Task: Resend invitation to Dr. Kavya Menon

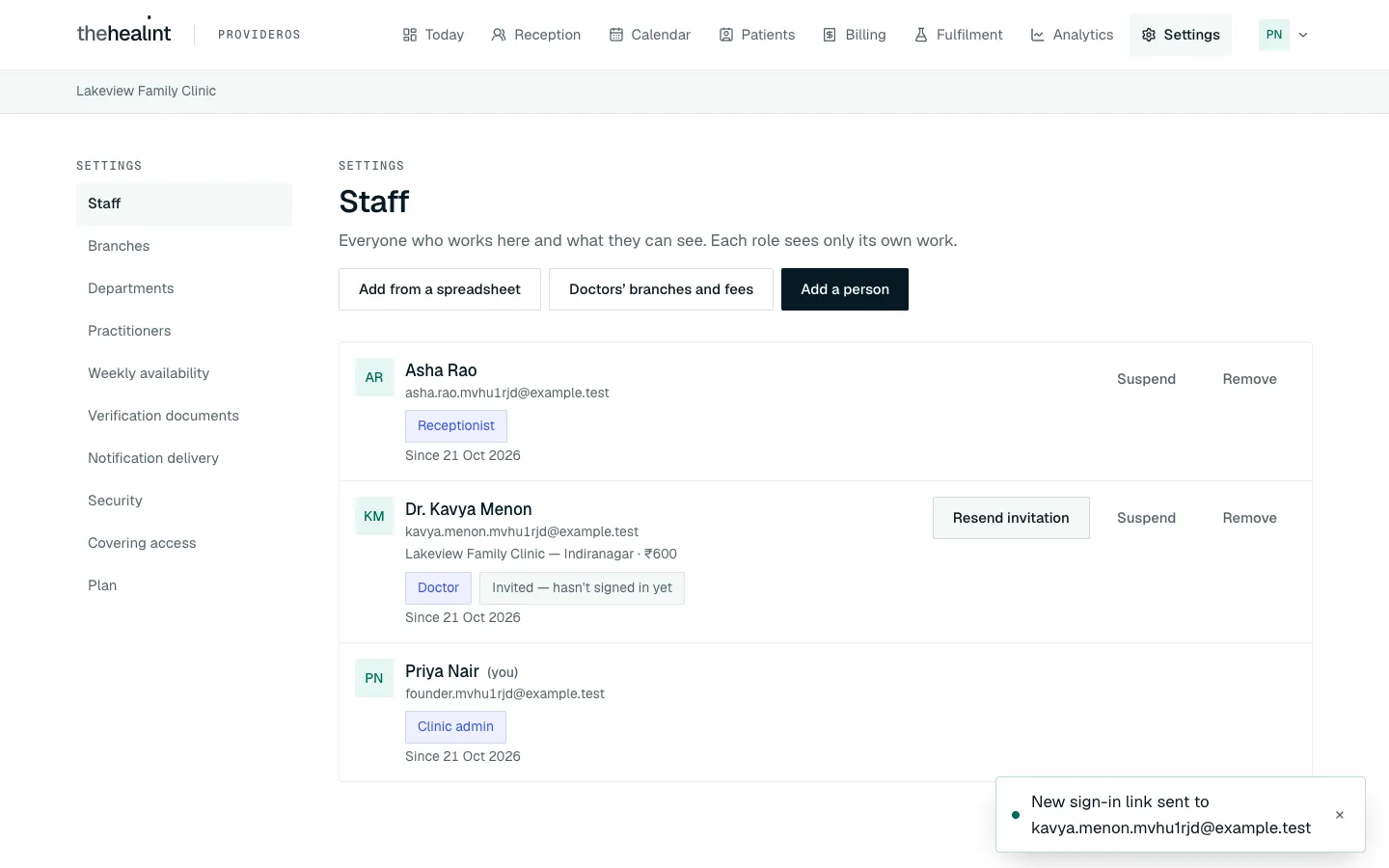Action: pos(1011,518)
